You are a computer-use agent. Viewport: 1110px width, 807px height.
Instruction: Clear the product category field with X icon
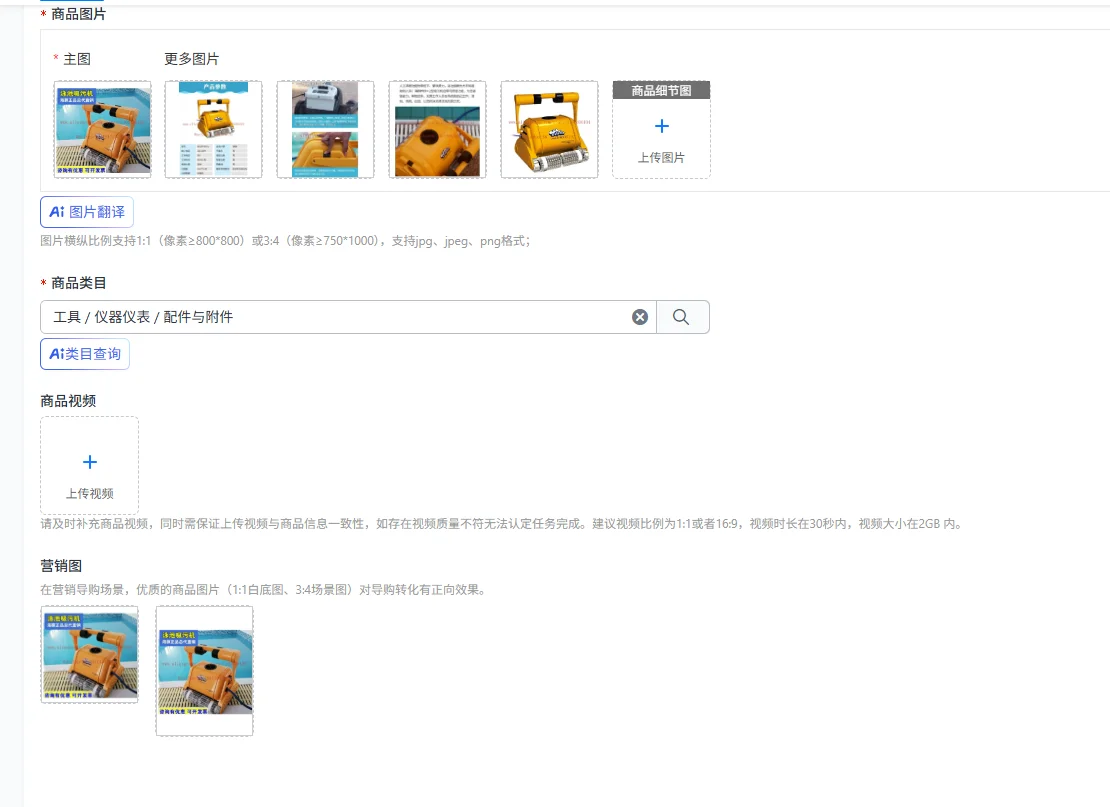click(640, 317)
